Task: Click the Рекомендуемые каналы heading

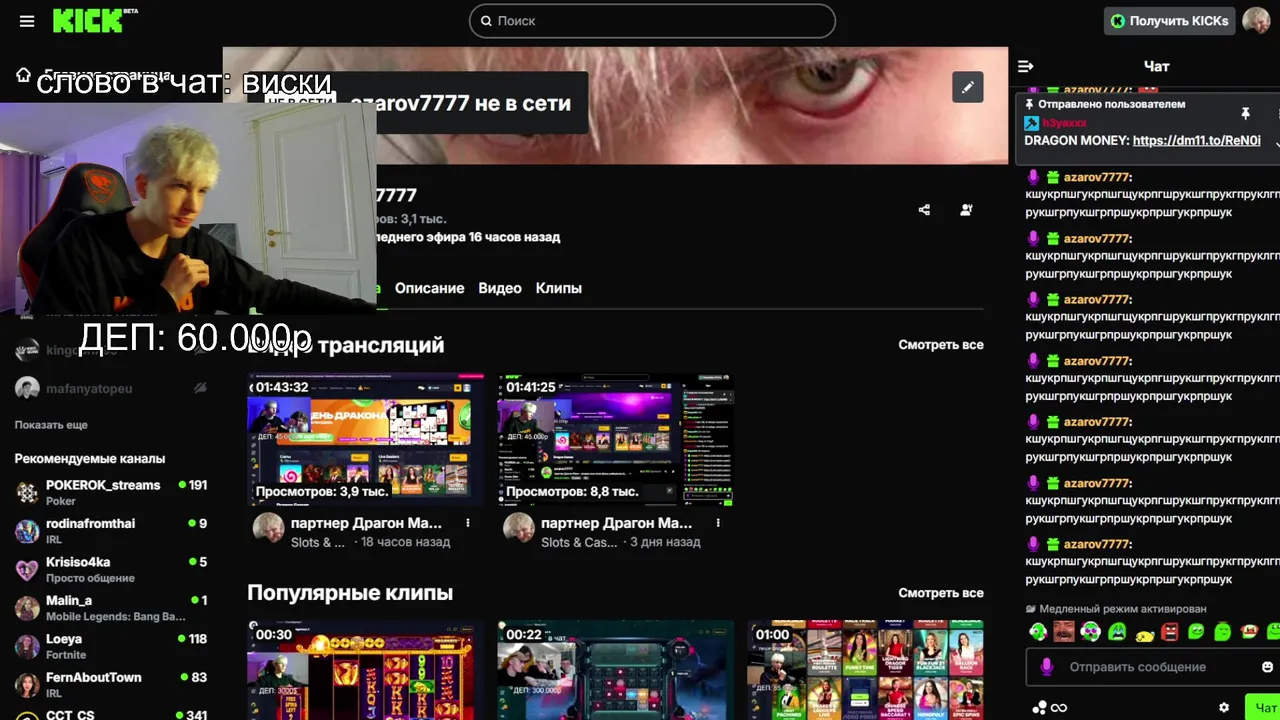Action: point(90,459)
